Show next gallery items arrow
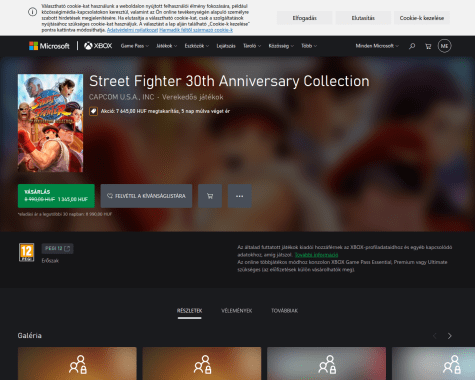The image size is (475, 380). click(450, 336)
